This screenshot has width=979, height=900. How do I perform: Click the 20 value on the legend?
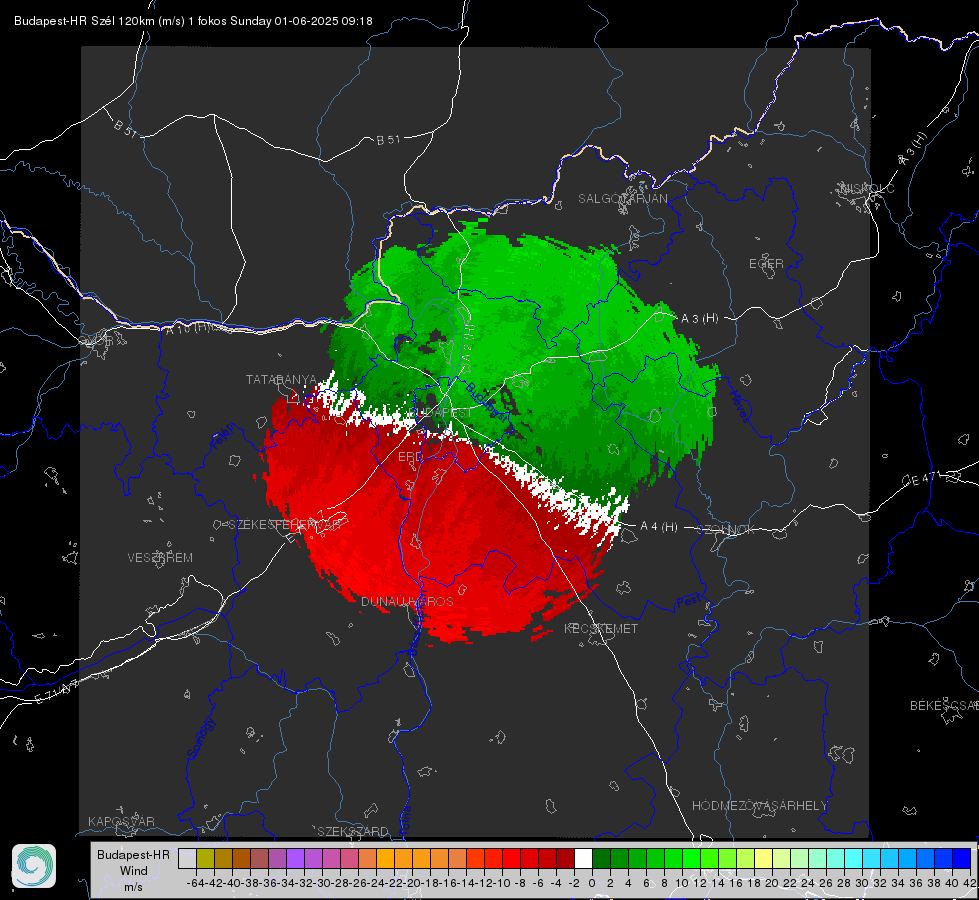(772, 883)
